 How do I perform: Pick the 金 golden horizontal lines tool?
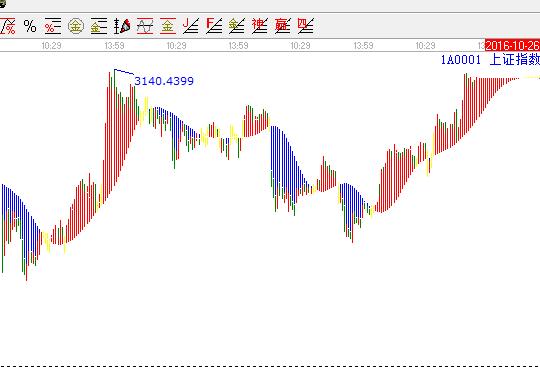(98, 26)
